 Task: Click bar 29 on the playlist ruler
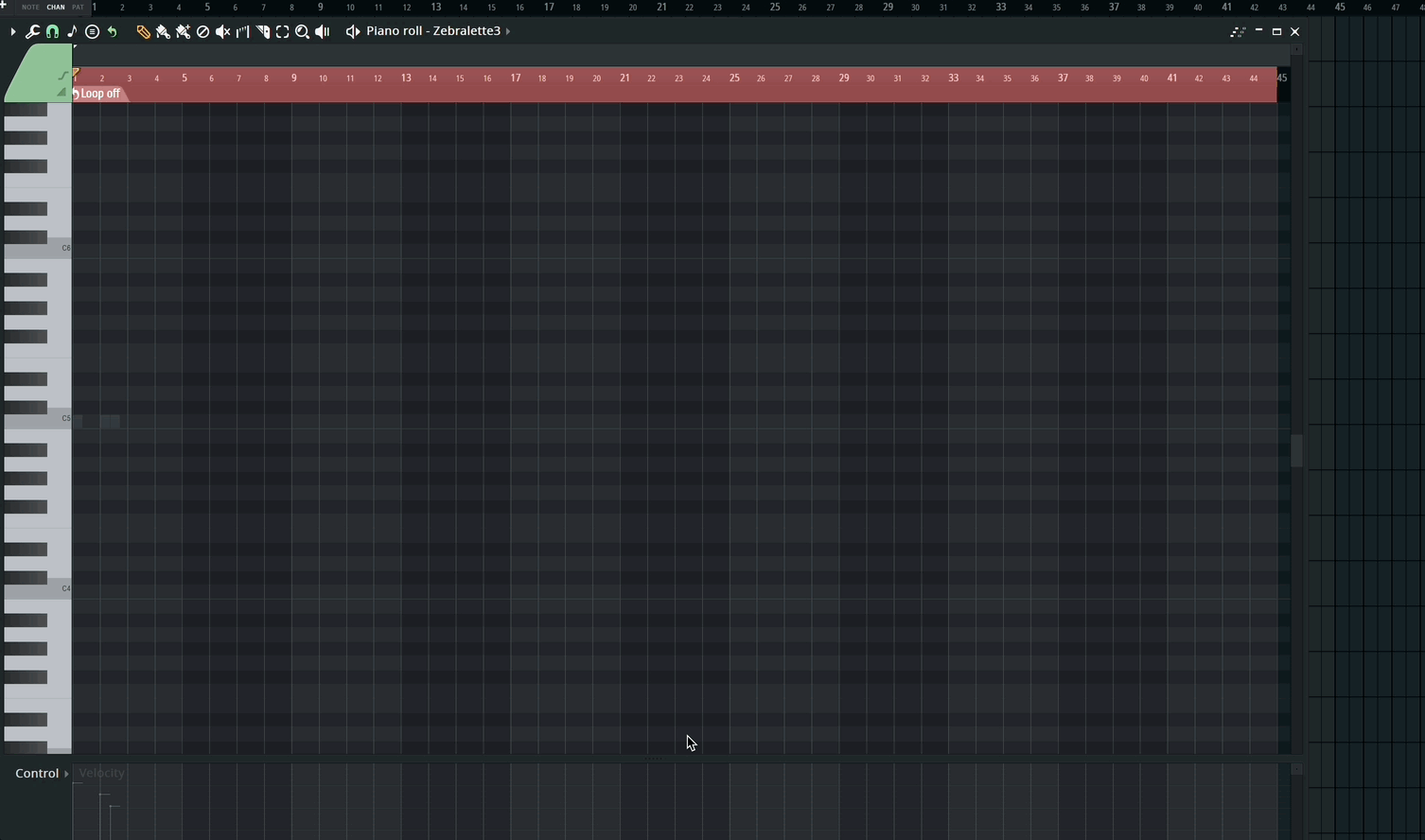point(888,7)
